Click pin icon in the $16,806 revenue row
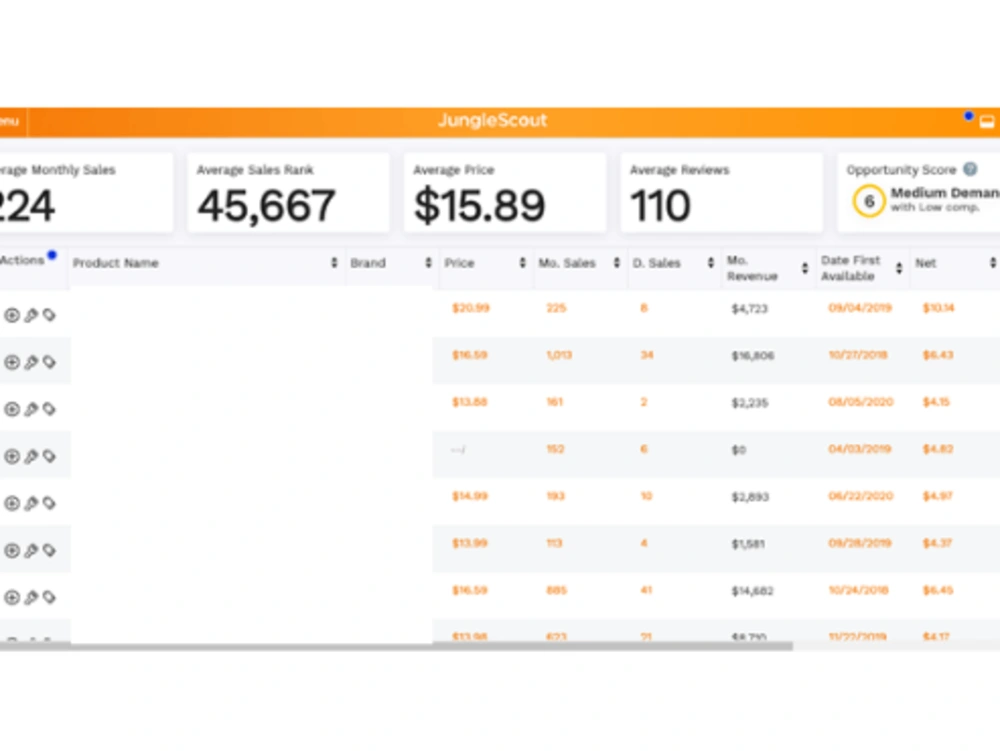 pyautogui.click(x=31, y=362)
